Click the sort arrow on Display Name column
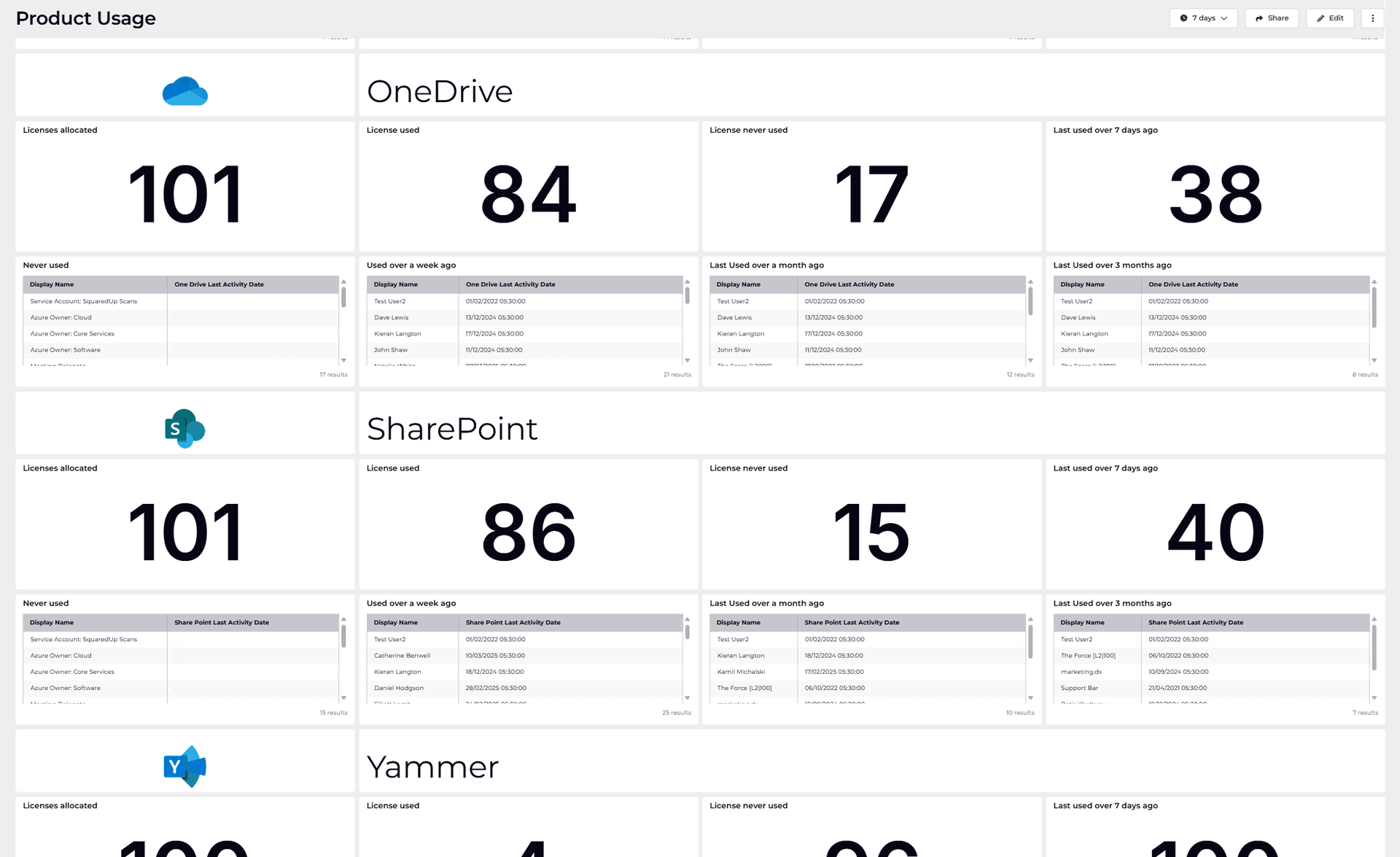Viewport: 1400px width, 857px height. pyautogui.click(x=51, y=284)
